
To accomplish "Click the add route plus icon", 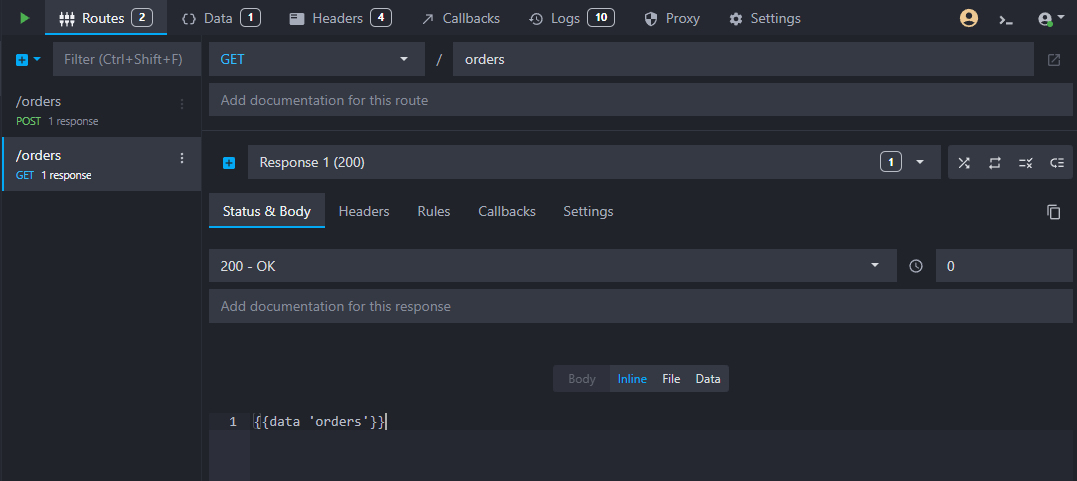I will pyautogui.click(x=23, y=60).
